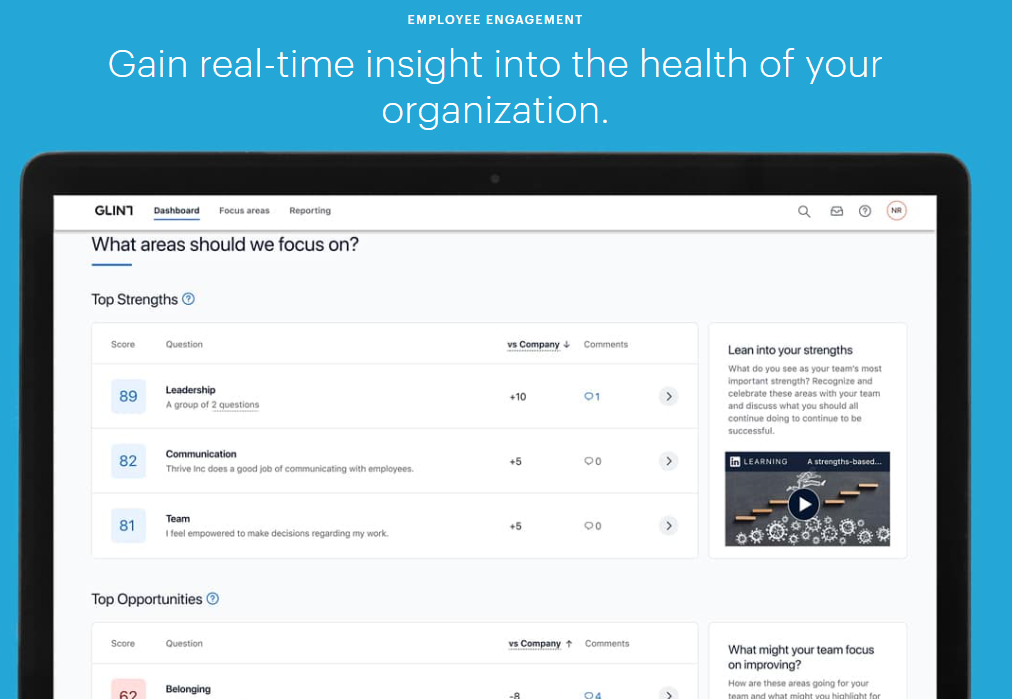Screen dimensions: 1012x699
Task: Open Team row comments bubble
Action: click(x=592, y=525)
